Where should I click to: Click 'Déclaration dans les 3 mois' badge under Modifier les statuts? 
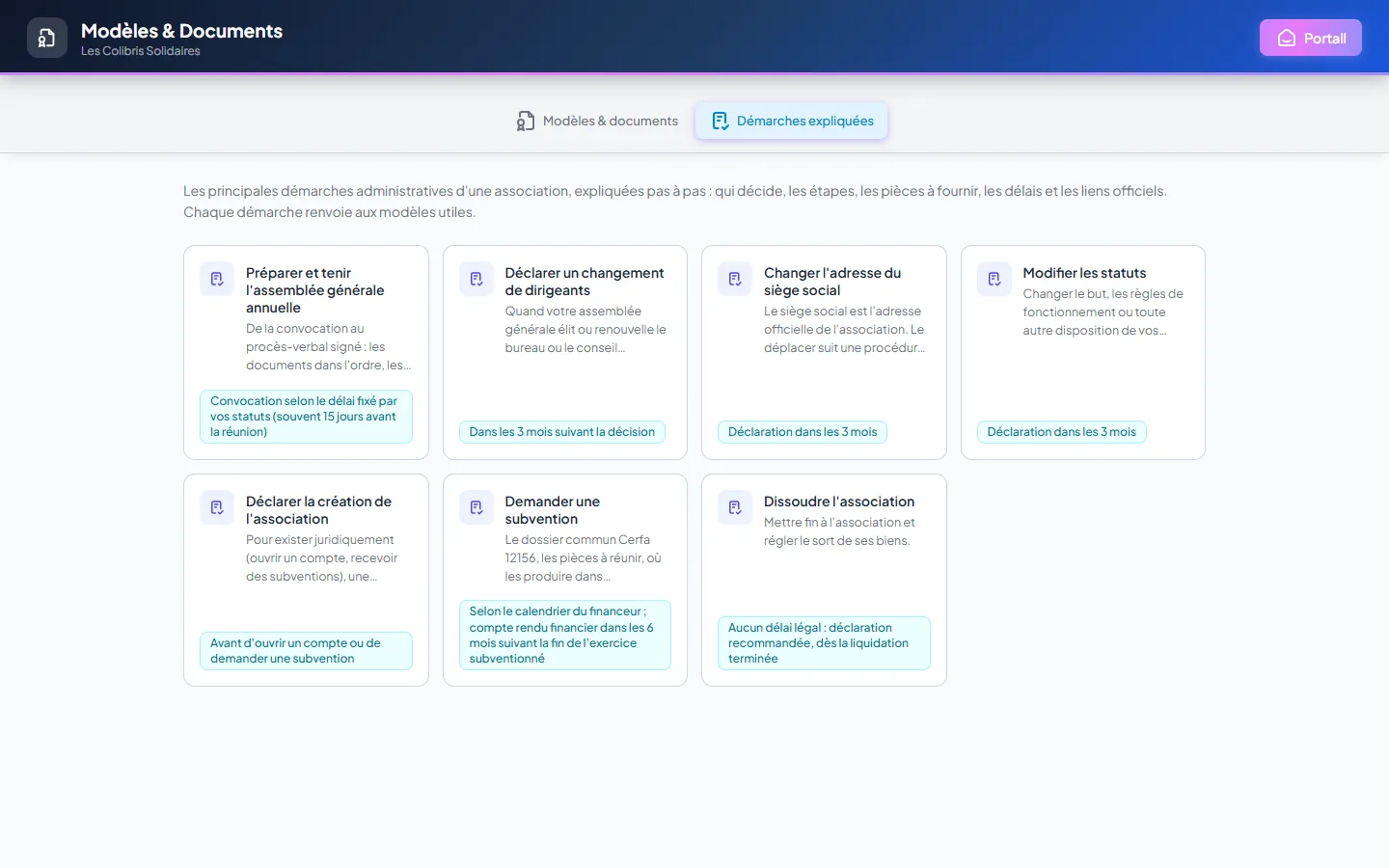[1061, 432]
